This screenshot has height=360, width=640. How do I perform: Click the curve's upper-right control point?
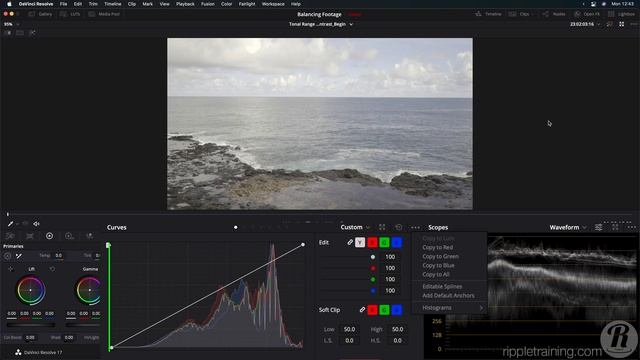[303, 244]
